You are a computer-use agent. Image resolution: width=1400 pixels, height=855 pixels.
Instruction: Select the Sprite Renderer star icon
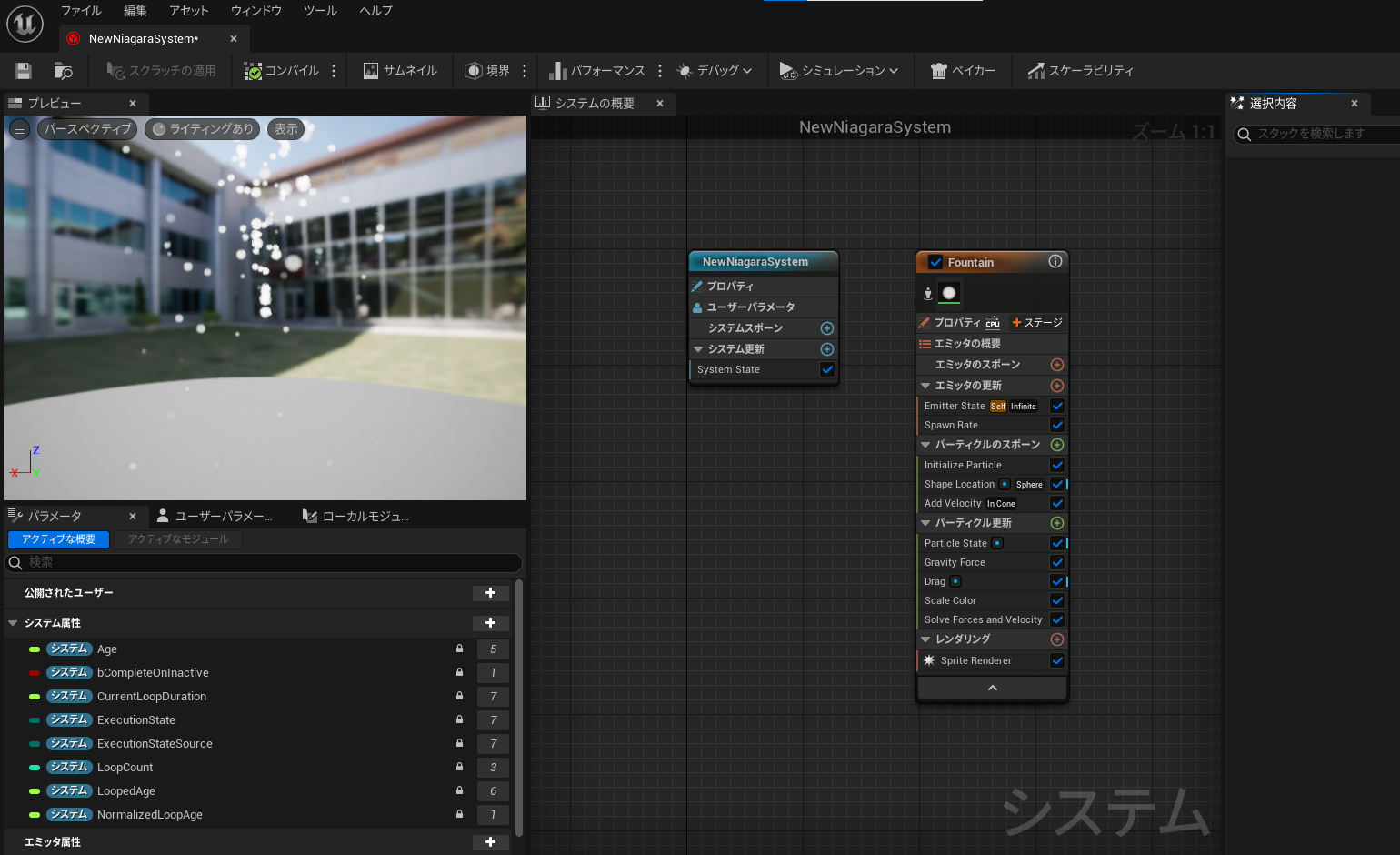928,660
